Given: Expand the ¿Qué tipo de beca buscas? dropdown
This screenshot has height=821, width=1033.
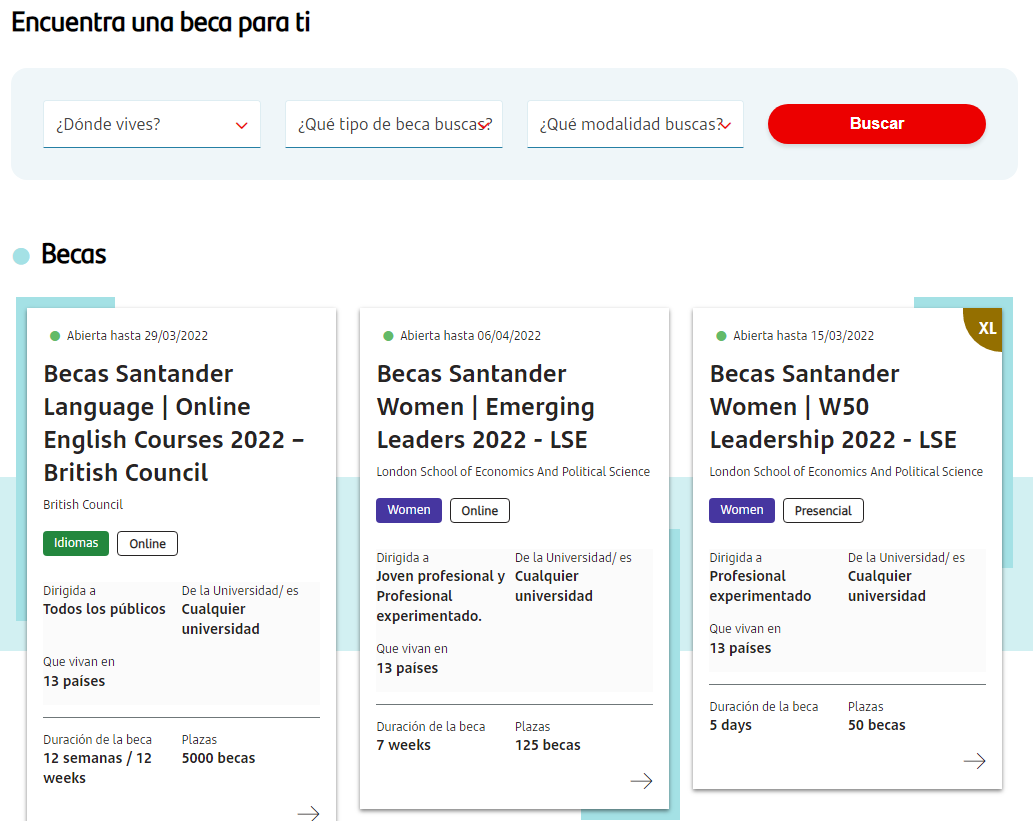Looking at the screenshot, I should click(394, 124).
